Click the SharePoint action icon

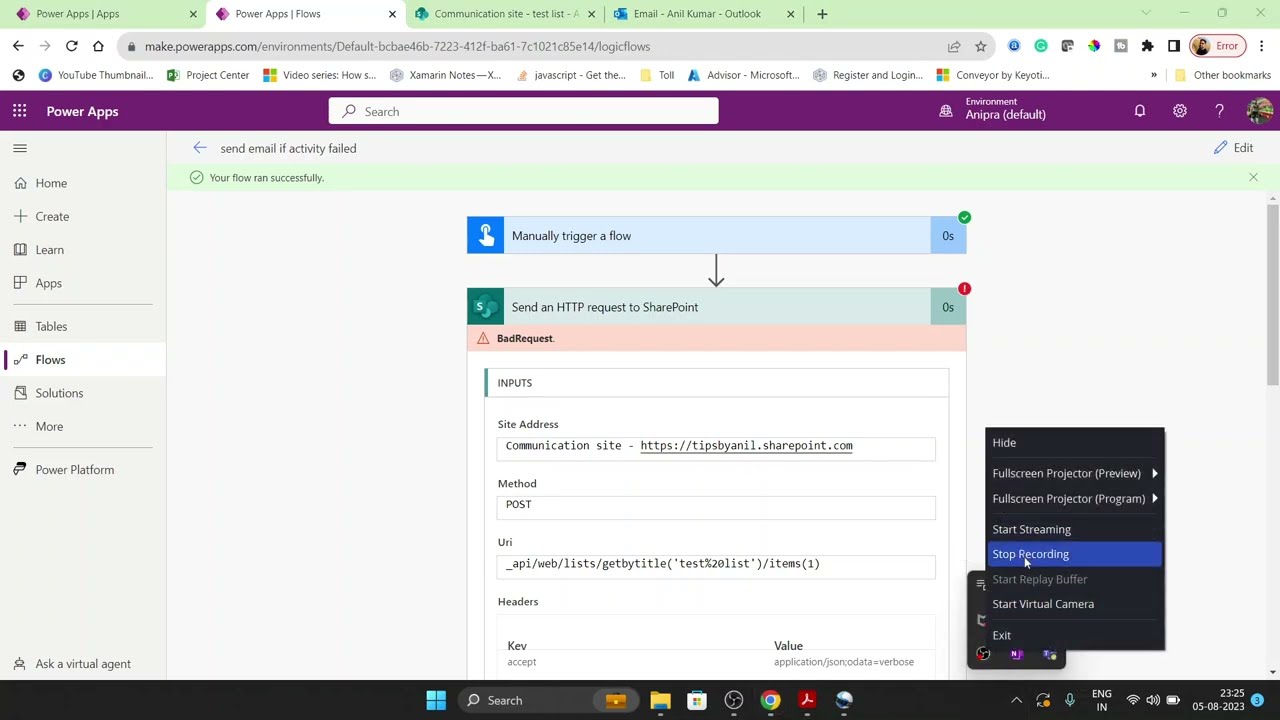click(485, 307)
